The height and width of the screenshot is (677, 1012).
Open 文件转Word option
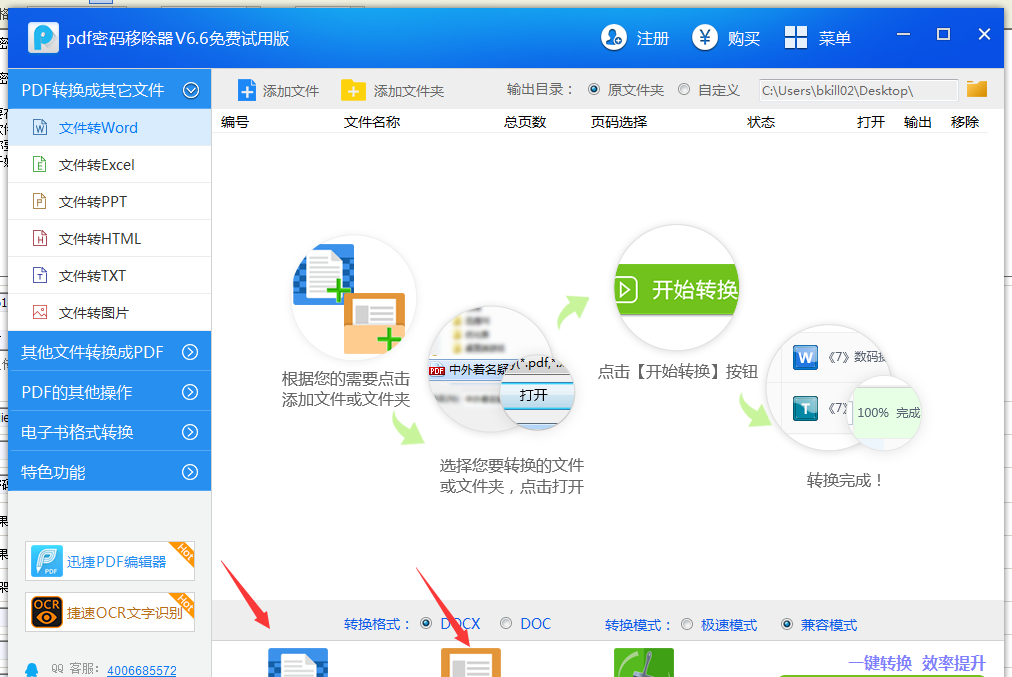point(110,127)
